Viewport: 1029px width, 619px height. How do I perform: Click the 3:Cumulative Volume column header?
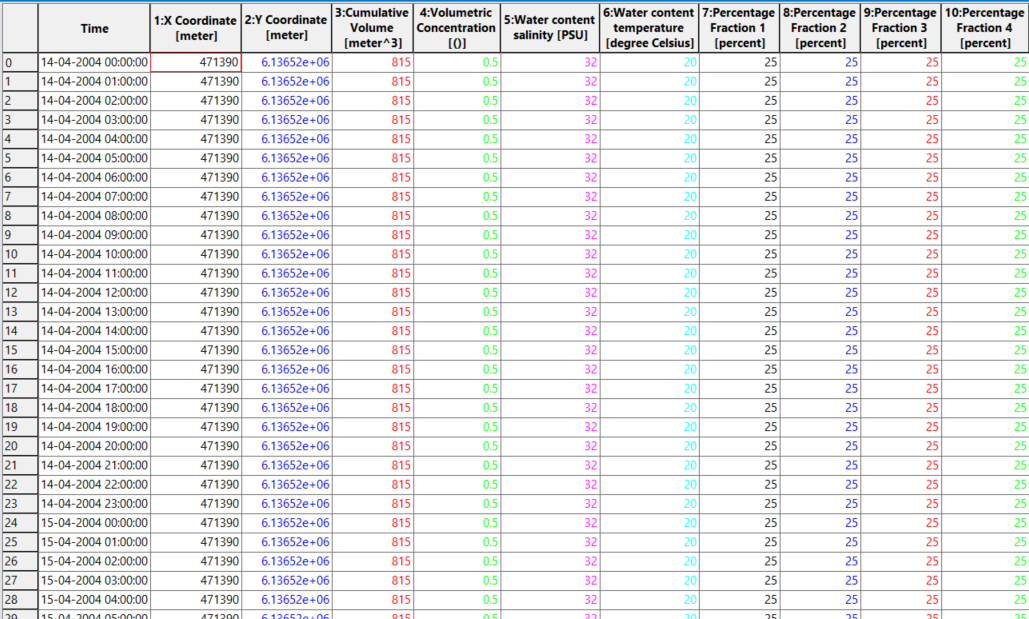pyautogui.click(x=372, y=28)
